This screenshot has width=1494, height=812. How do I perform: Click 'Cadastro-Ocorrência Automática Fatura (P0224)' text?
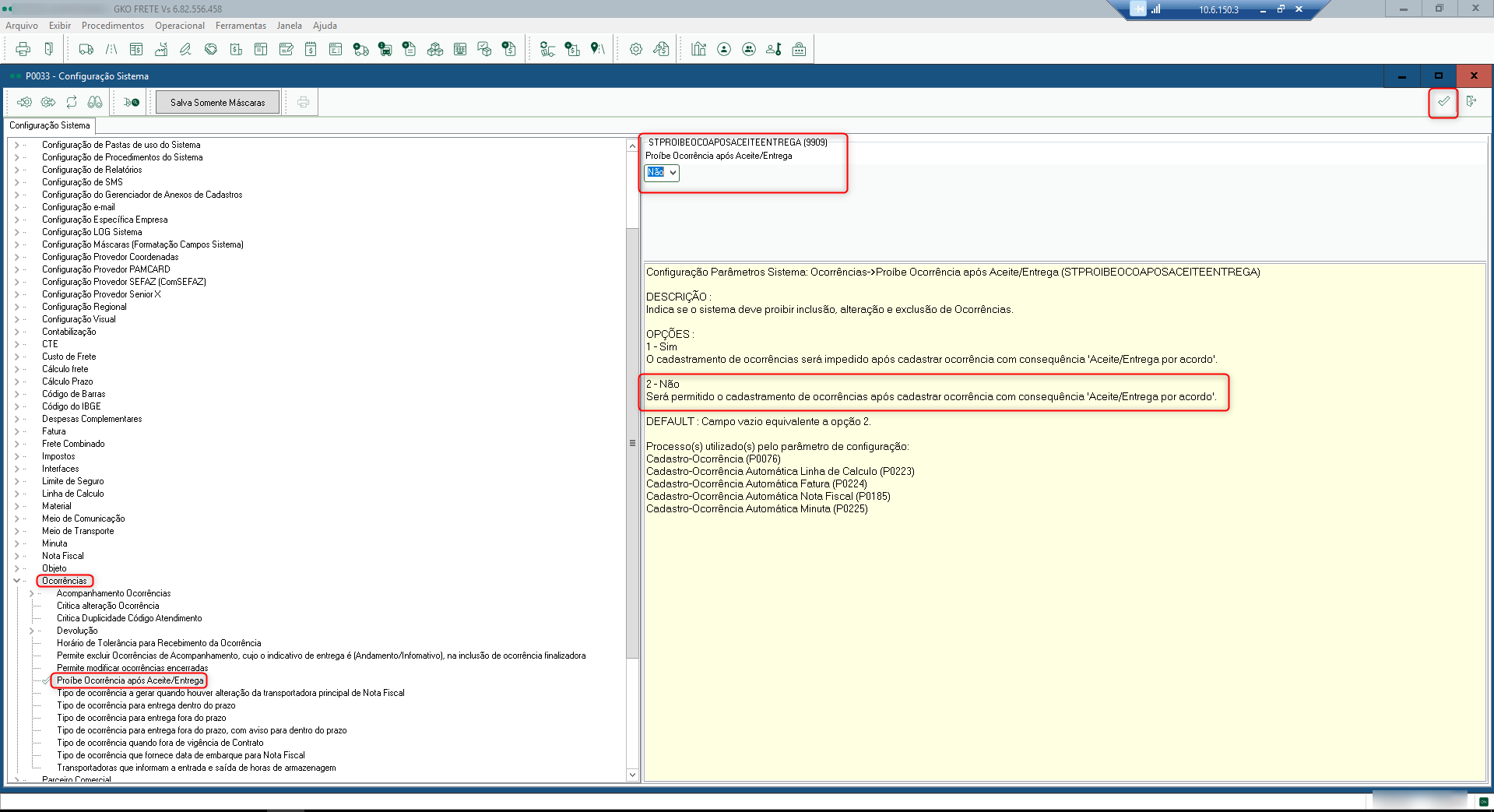tap(757, 483)
